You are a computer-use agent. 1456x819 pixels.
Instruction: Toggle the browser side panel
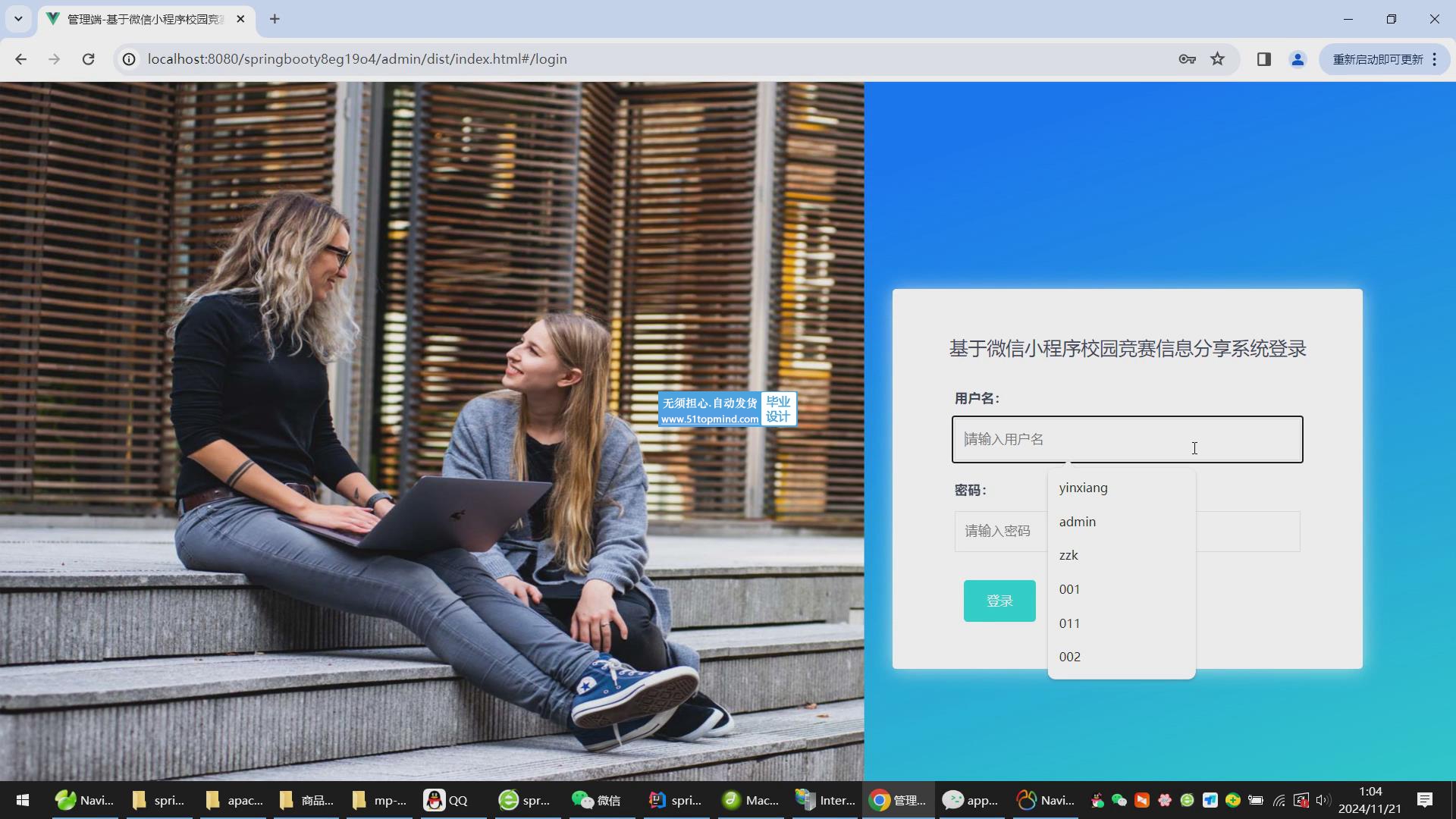[1263, 59]
